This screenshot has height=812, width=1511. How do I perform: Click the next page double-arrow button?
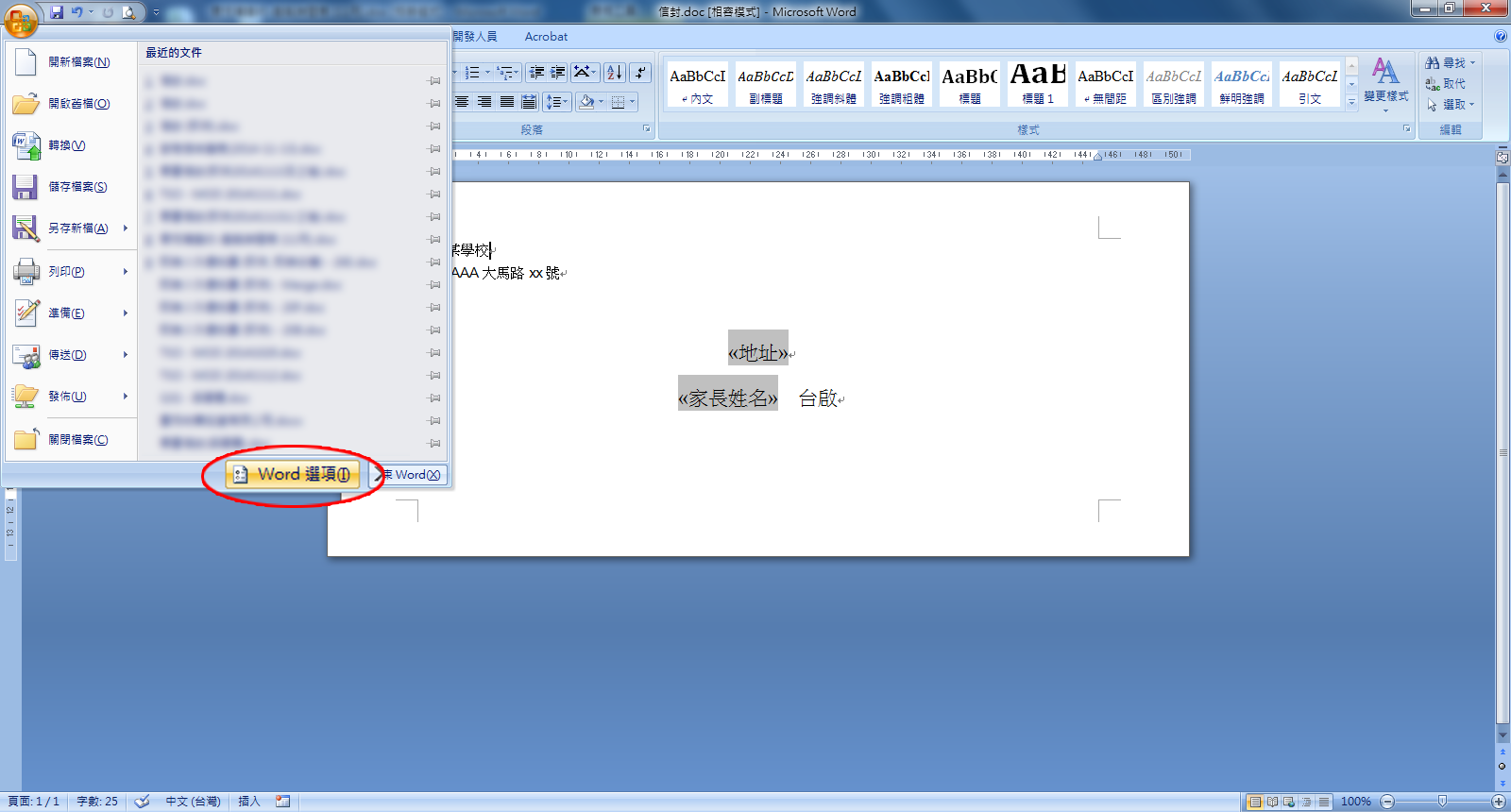(1503, 782)
